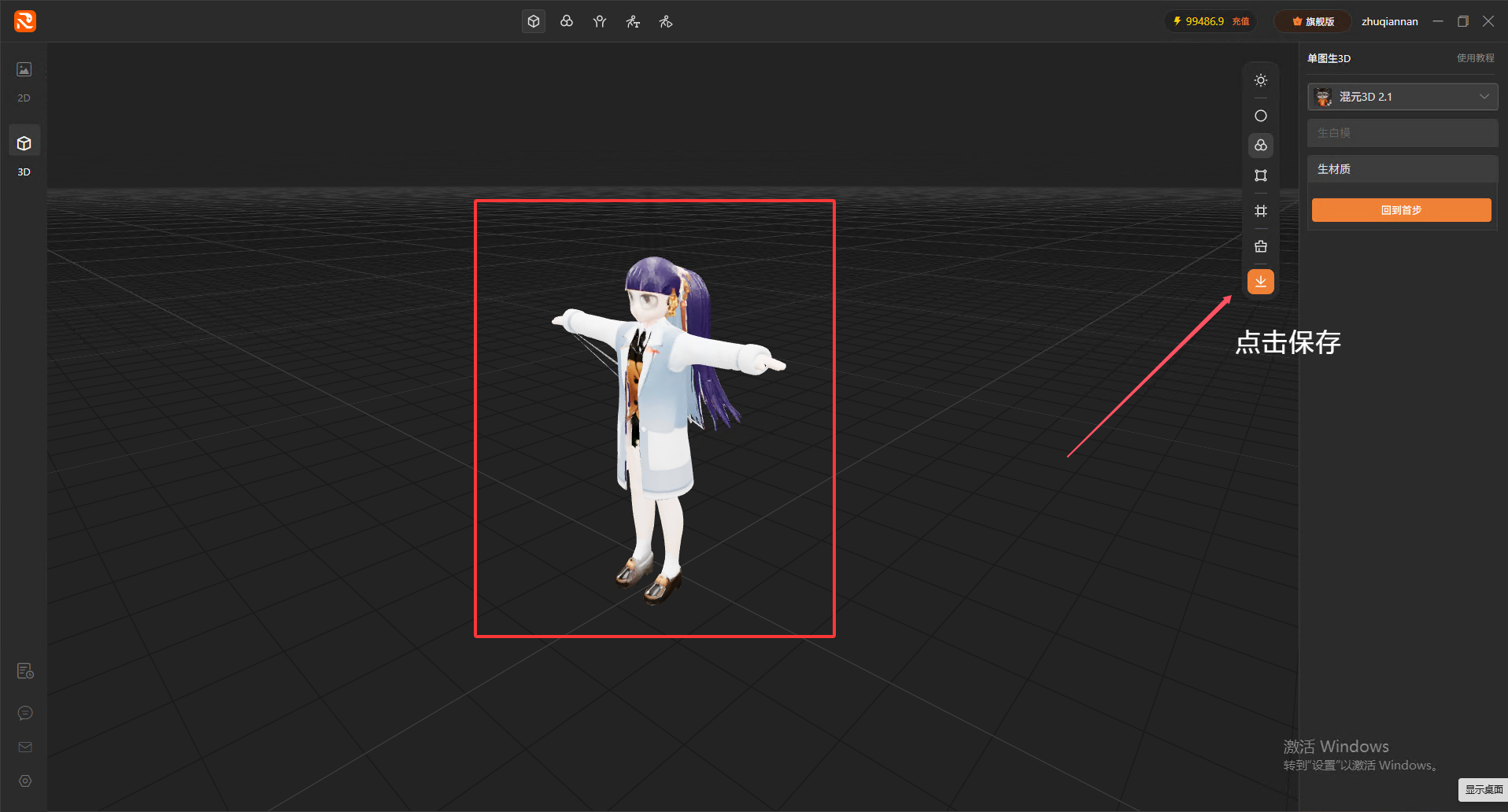Expand the 混元3D 2.1 model dropdown

point(1403,97)
